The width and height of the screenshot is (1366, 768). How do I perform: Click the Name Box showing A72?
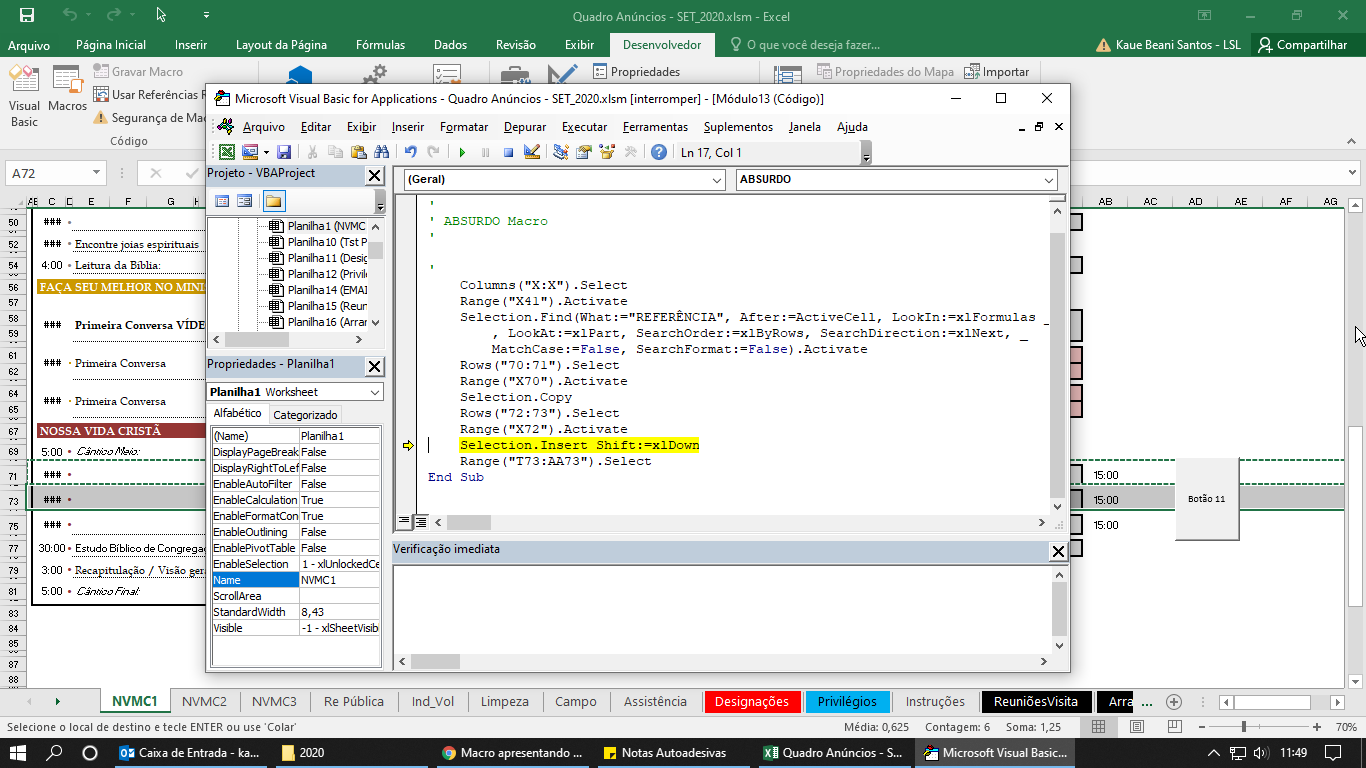point(58,173)
